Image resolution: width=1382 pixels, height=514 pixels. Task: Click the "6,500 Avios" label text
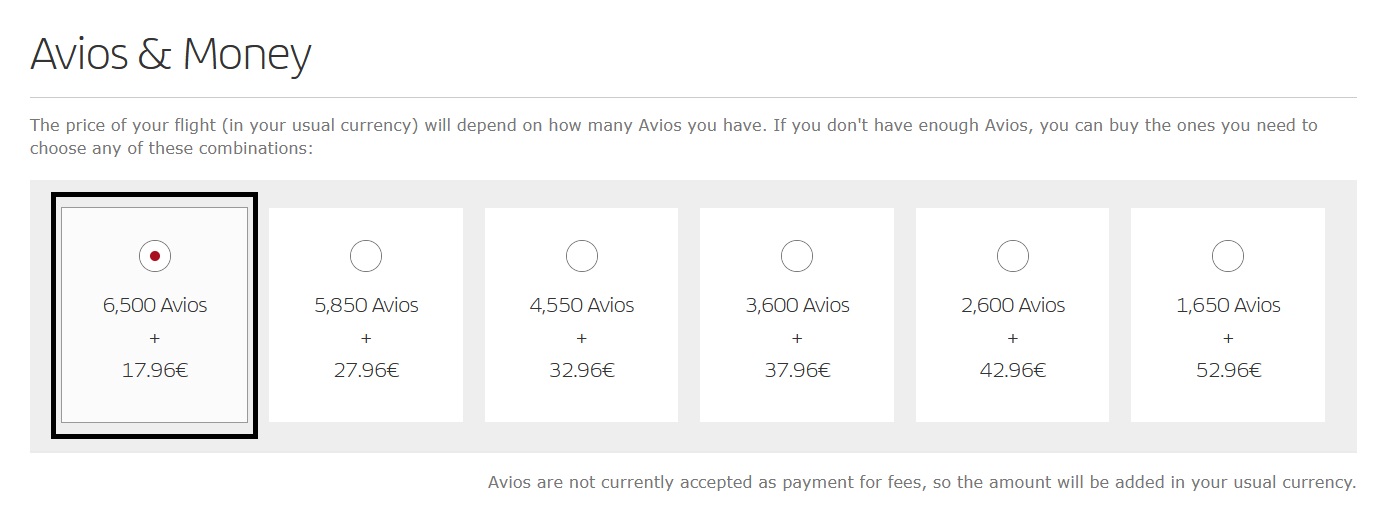[155, 305]
